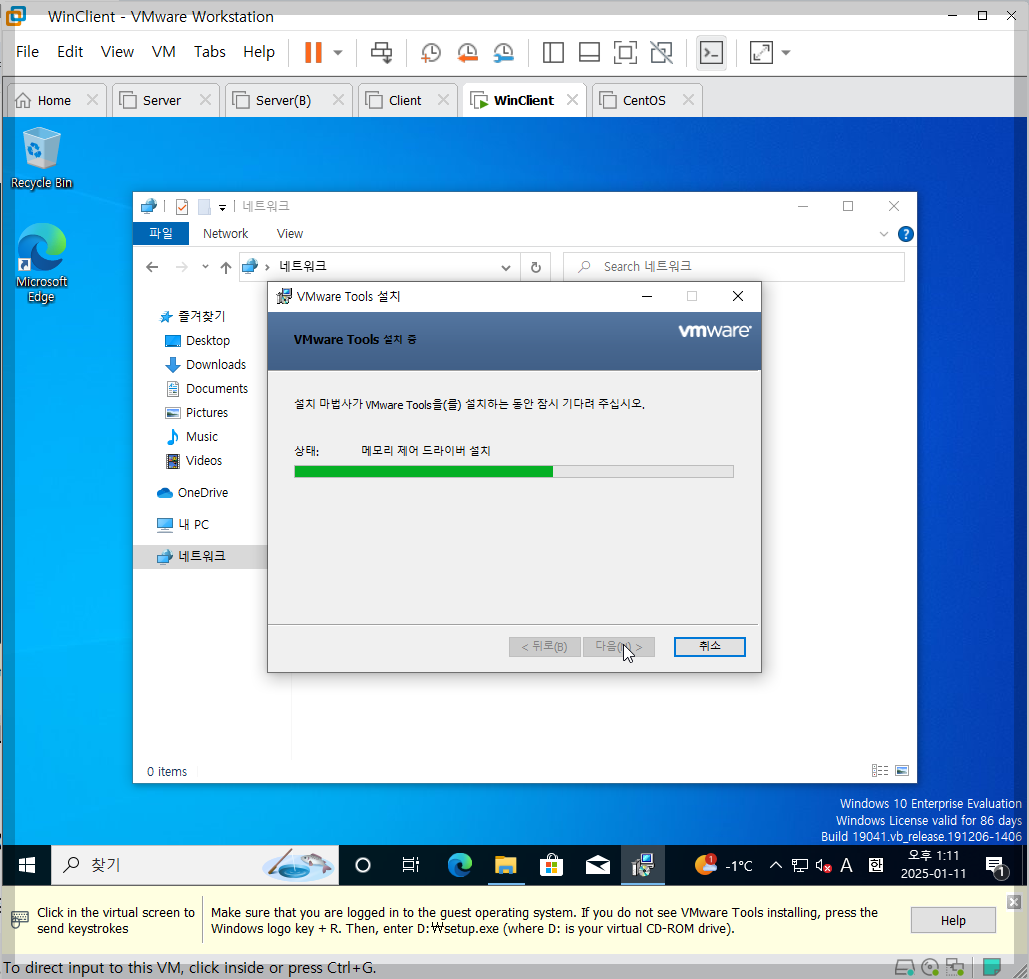Switch to Unity mode icon

[x=662, y=52]
